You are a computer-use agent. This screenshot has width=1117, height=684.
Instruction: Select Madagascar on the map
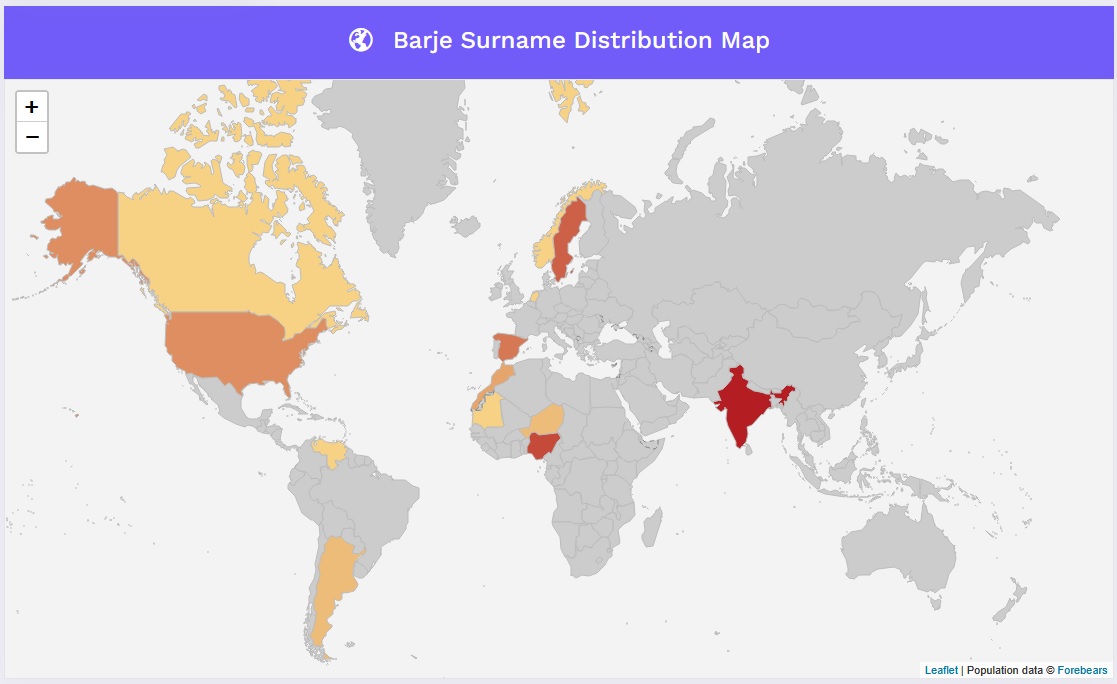click(652, 528)
